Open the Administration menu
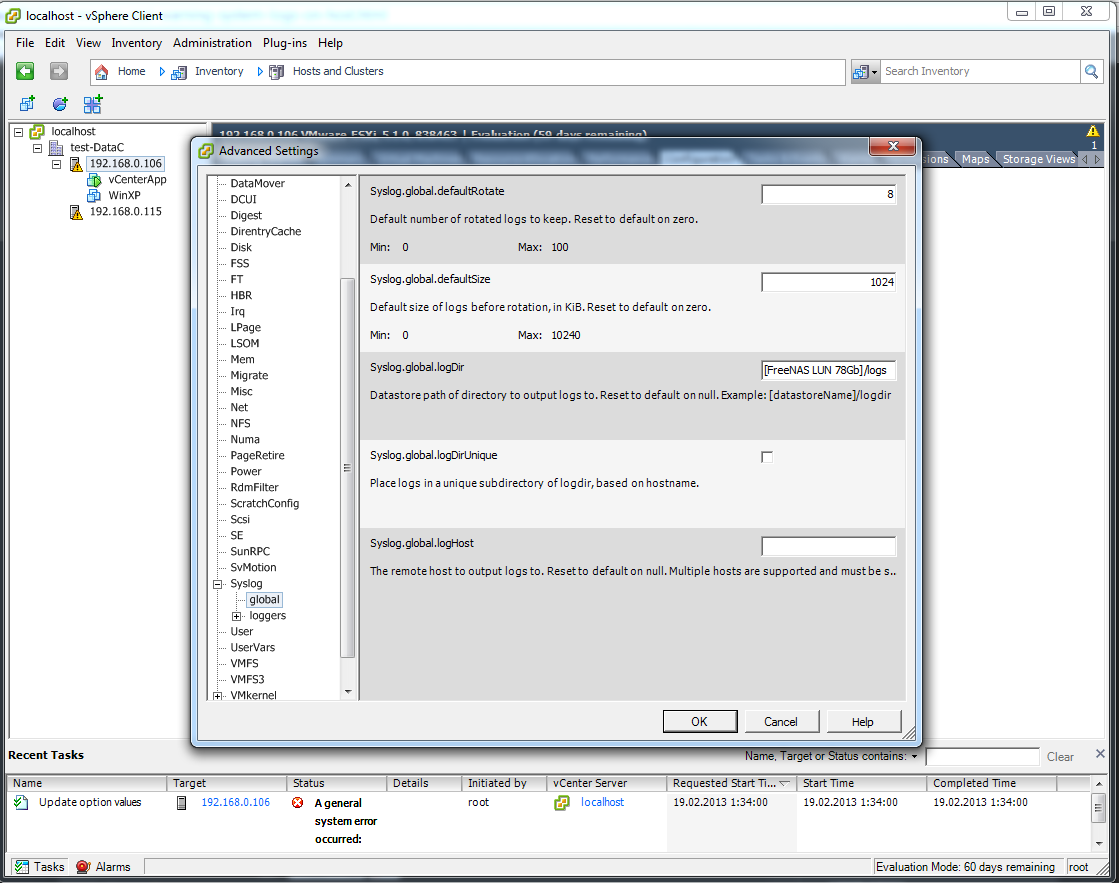The width and height of the screenshot is (1119, 883). click(x=212, y=43)
